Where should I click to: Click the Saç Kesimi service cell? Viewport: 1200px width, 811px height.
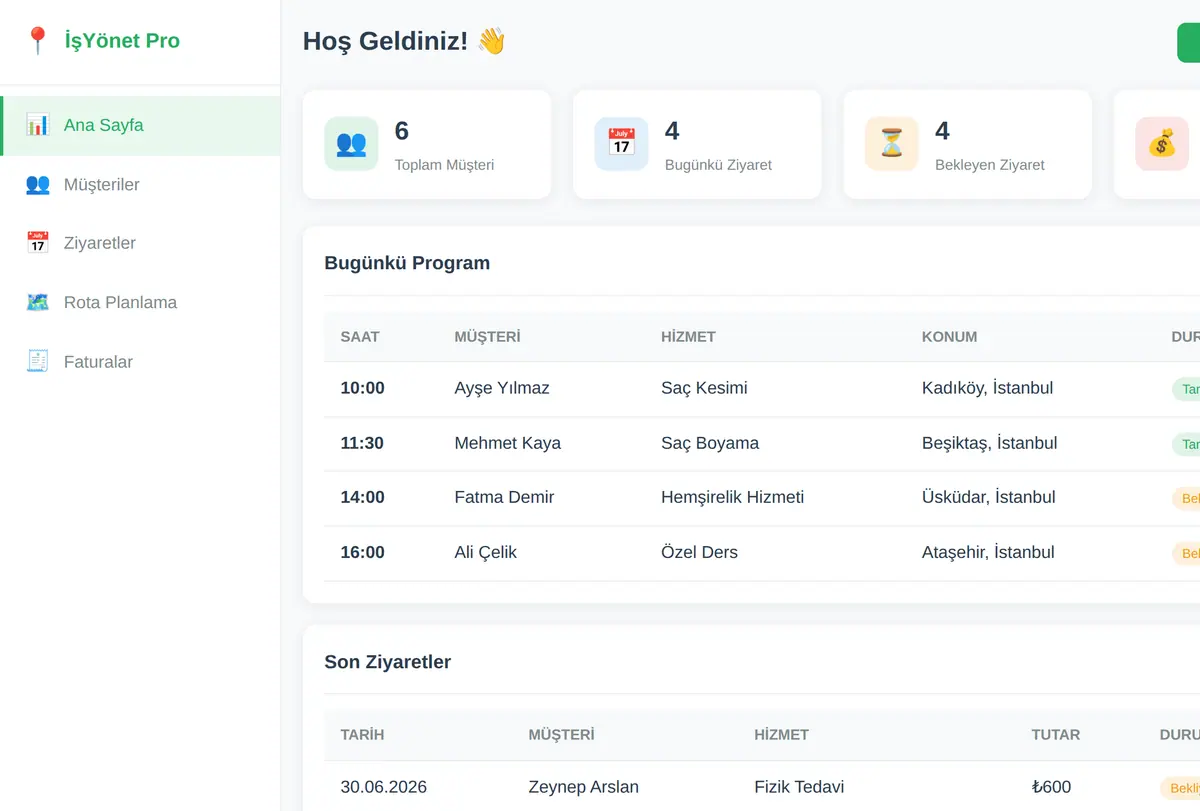(704, 388)
